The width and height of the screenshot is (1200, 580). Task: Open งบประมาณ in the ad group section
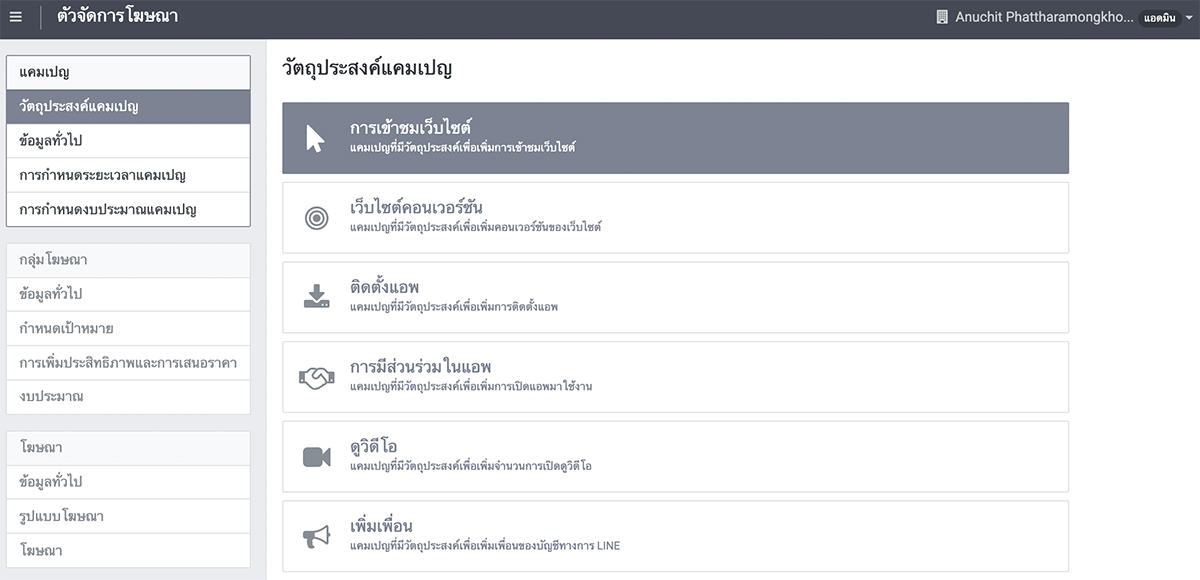[128, 396]
